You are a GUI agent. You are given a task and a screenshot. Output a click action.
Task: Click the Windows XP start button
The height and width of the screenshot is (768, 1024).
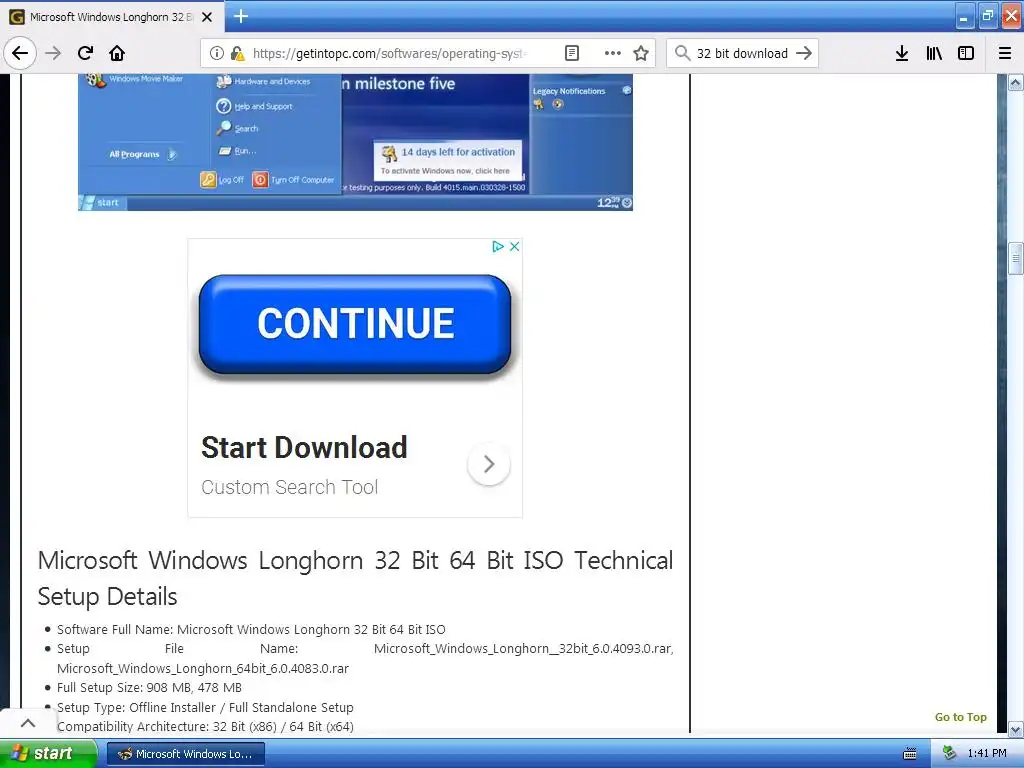click(48, 753)
